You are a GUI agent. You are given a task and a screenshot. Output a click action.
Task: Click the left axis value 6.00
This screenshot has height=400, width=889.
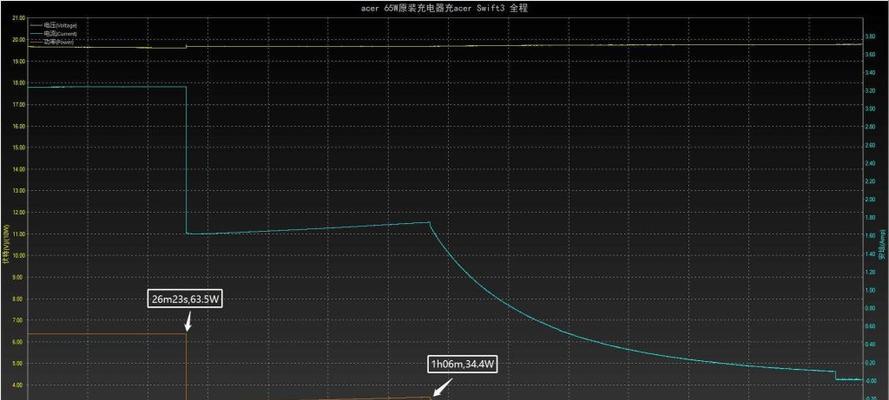pyautogui.click(x=20, y=342)
